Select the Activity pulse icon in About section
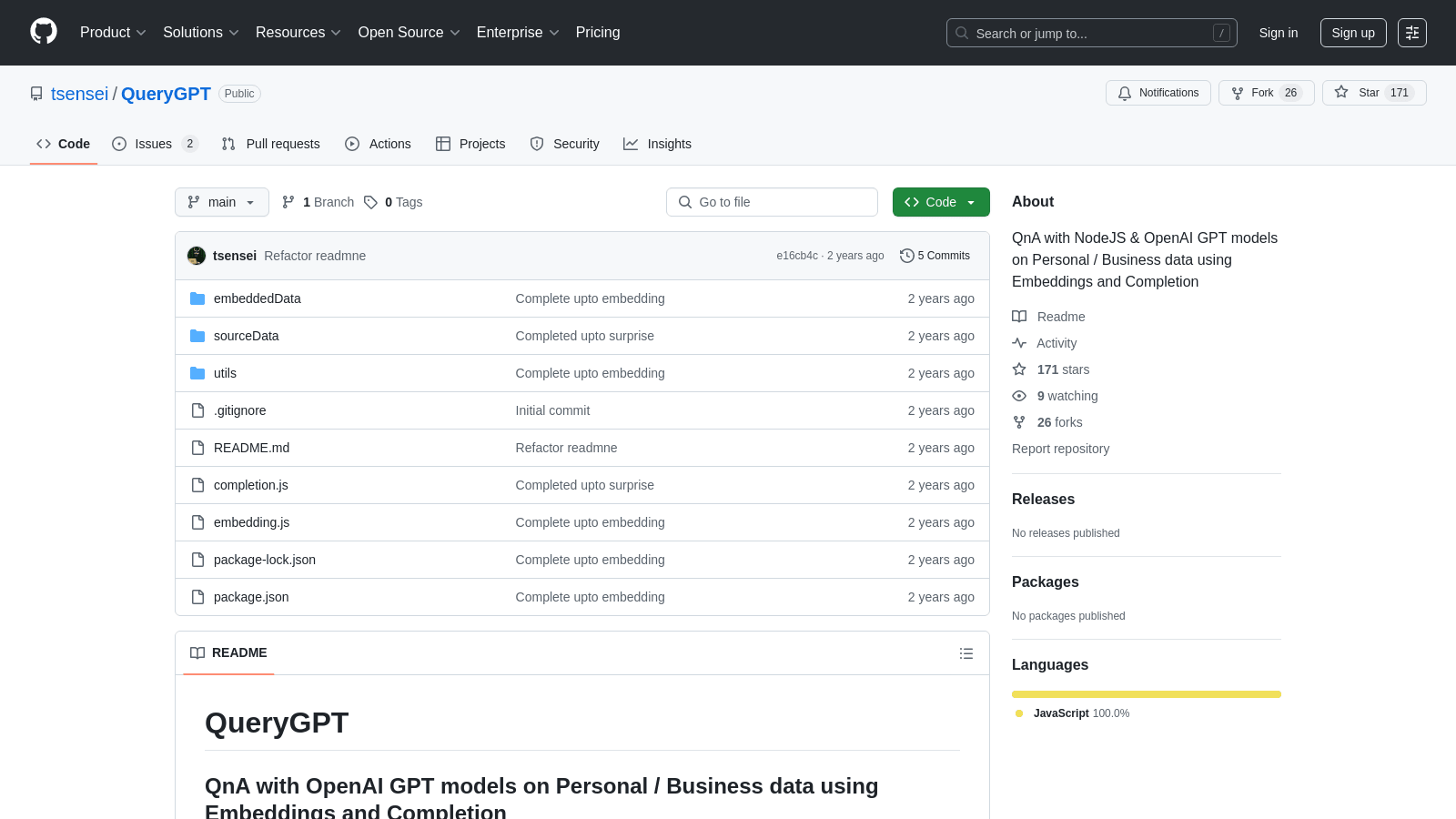Viewport: 1456px width, 819px height. click(x=1018, y=343)
